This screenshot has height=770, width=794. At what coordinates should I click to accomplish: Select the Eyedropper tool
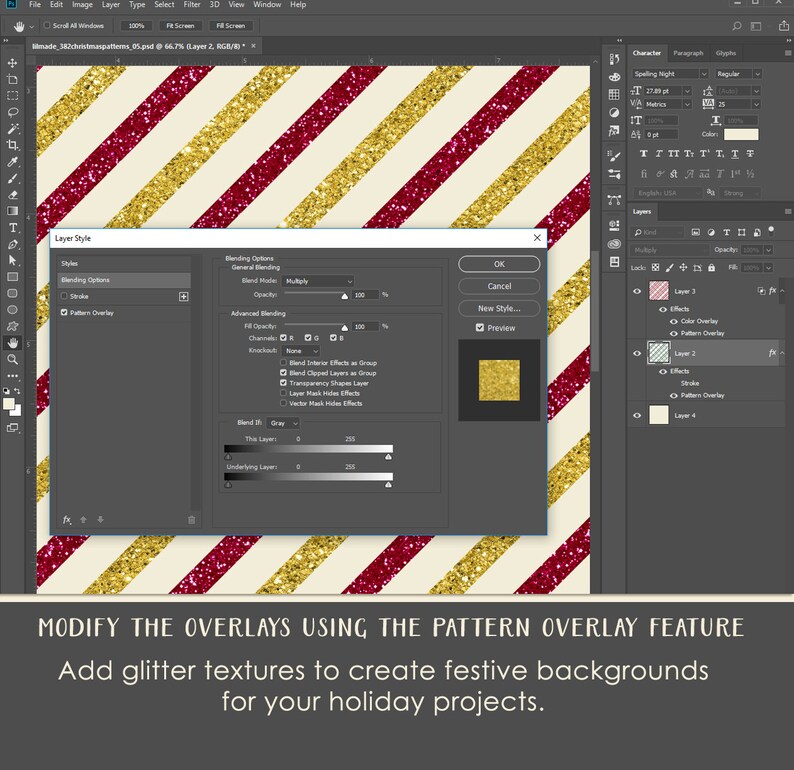[x=13, y=162]
